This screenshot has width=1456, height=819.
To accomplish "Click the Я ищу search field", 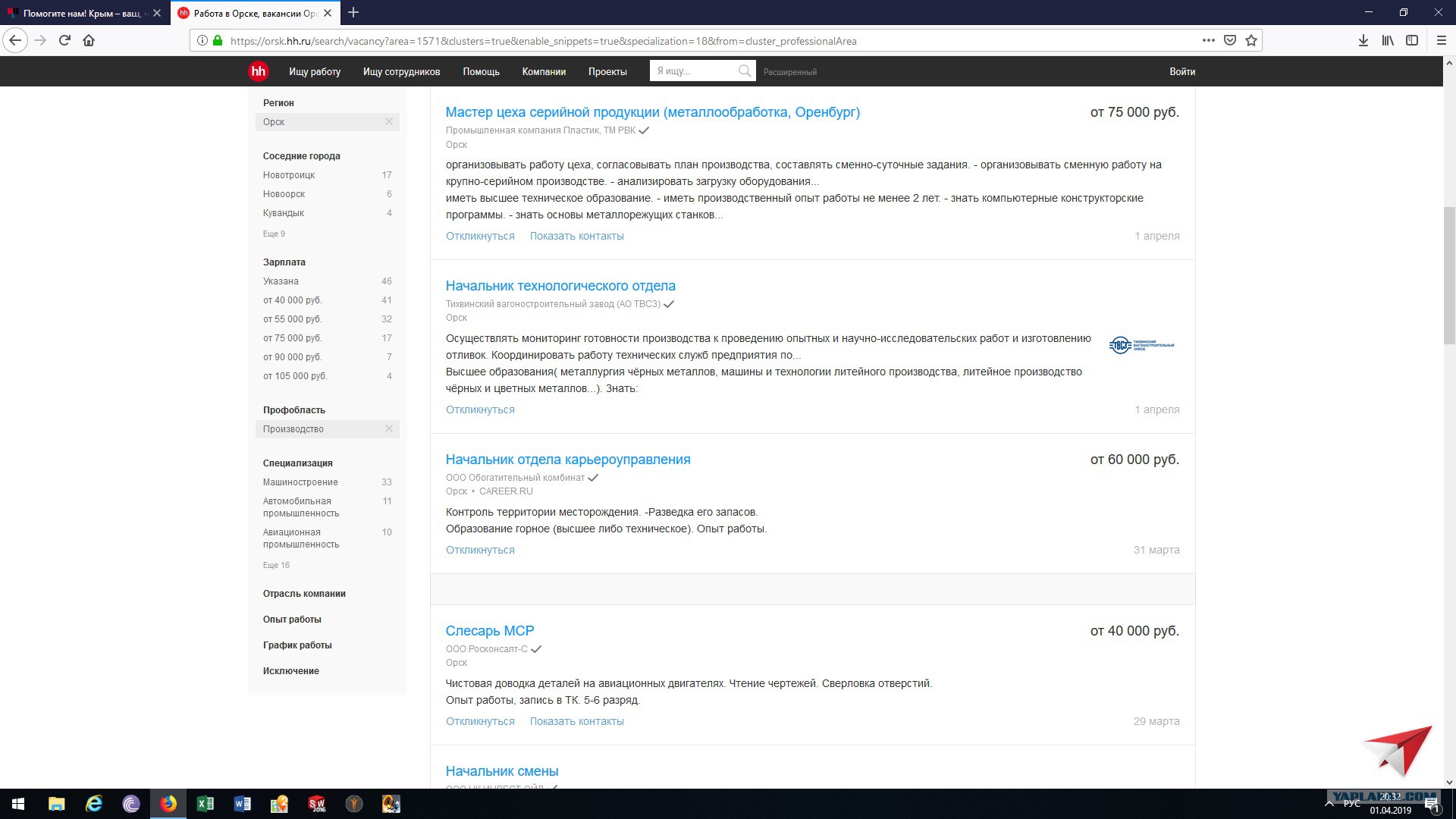I will 695,71.
